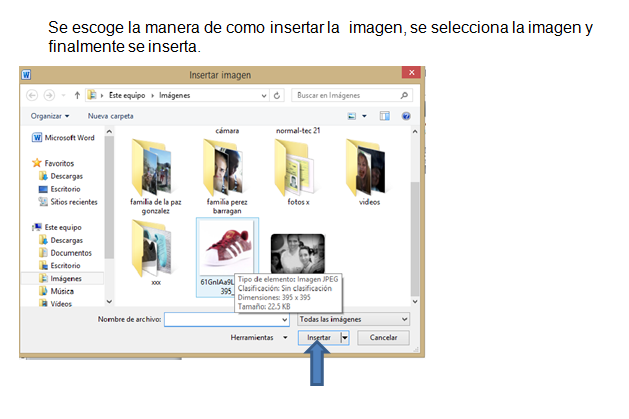Click the Forward navigation arrow
This screenshot has width=629, height=419.
(49, 95)
